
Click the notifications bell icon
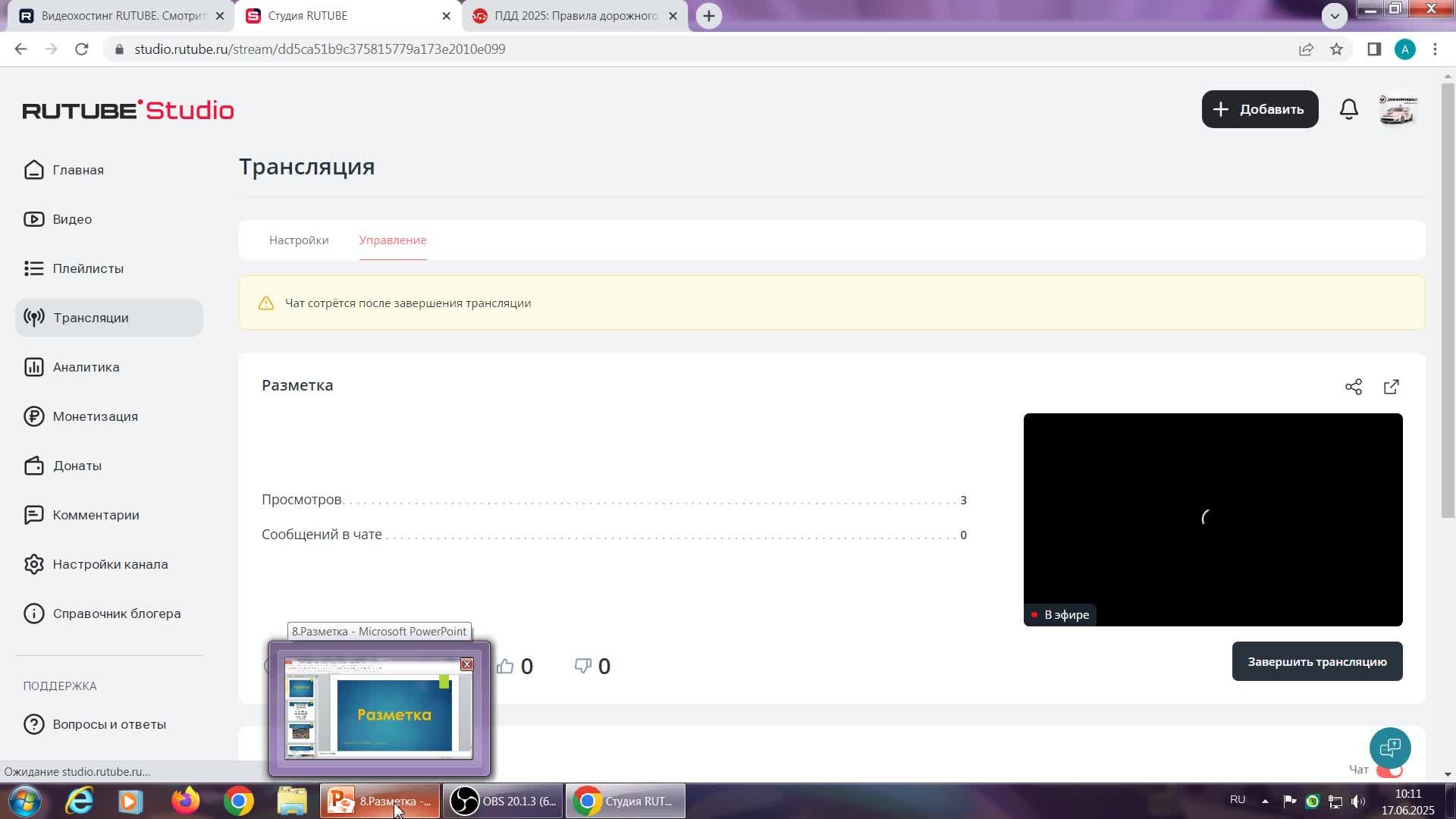point(1348,109)
